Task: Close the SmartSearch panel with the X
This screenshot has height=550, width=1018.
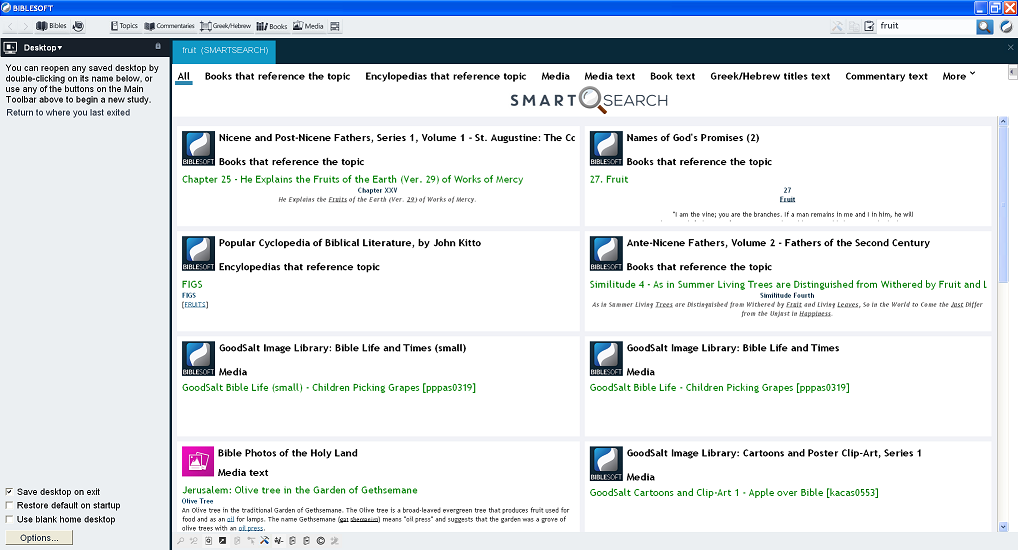Action: pyautogui.click(x=1010, y=47)
